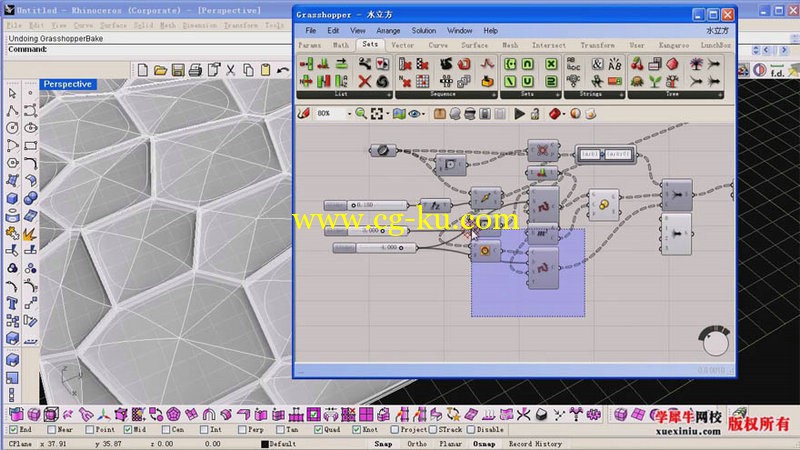Click the Print icon in Rhino toolbar
The height and width of the screenshot is (450, 800).
point(195,70)
